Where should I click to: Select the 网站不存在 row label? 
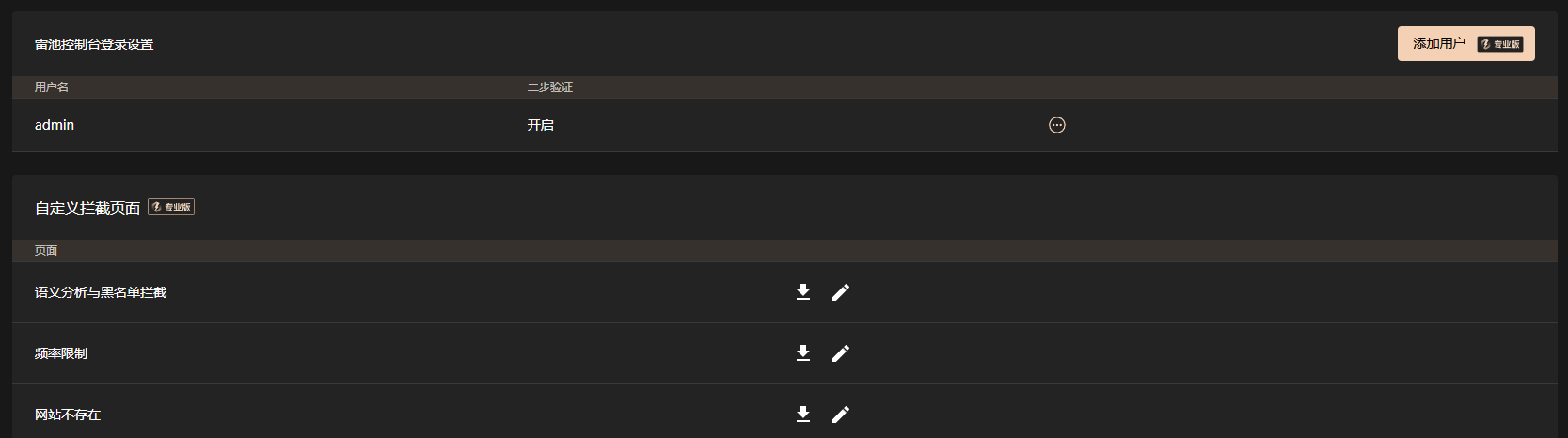click(68, 415)
